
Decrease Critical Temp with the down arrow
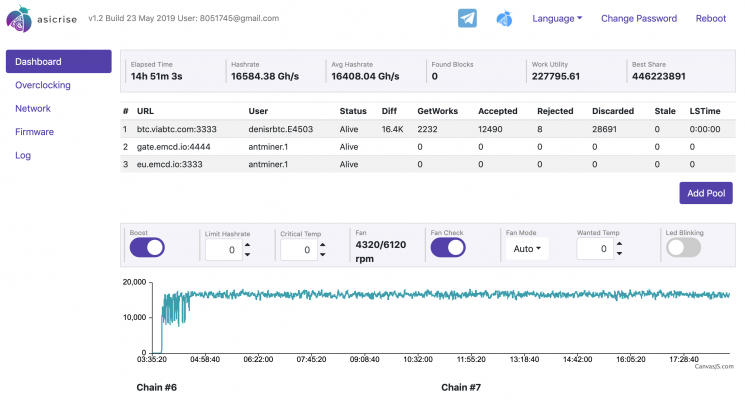[320, 255]
